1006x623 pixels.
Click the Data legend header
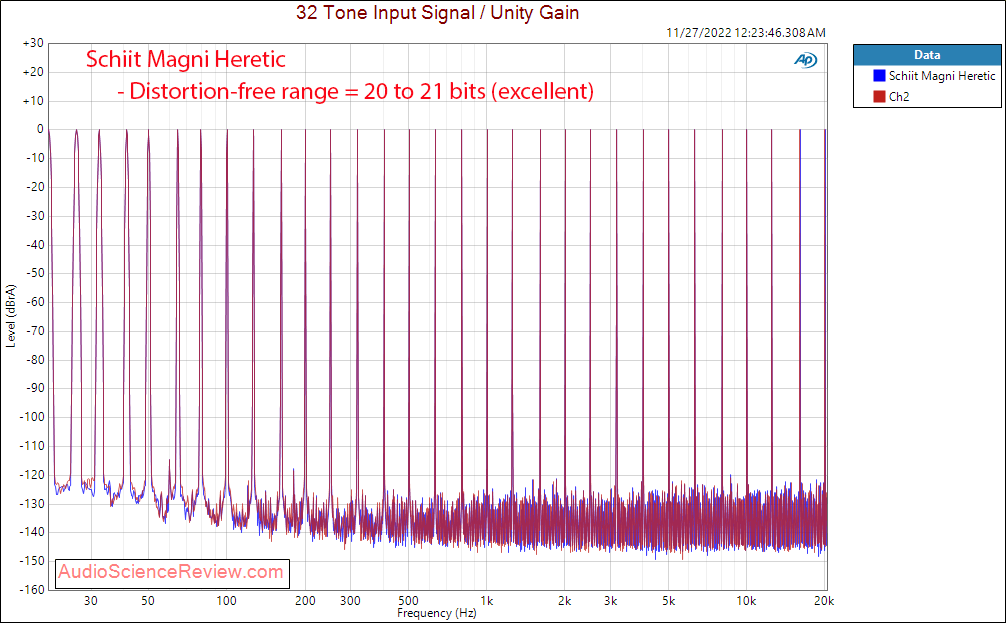pos(927,55)
